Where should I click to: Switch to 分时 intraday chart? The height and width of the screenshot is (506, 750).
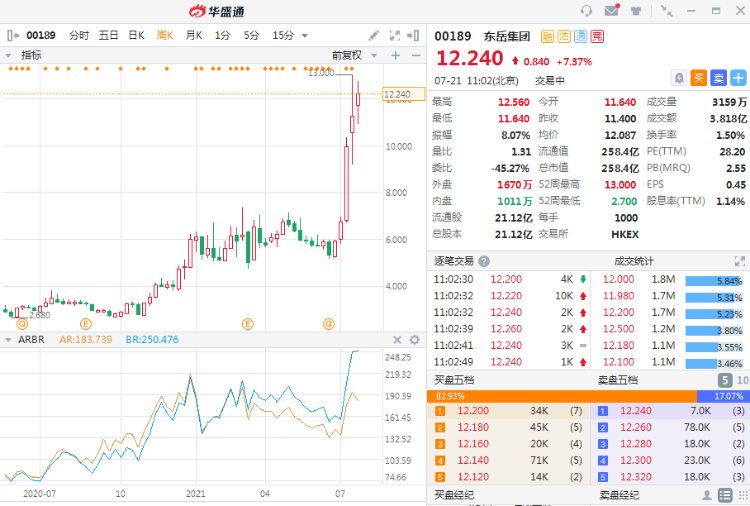tap(79, 35)
